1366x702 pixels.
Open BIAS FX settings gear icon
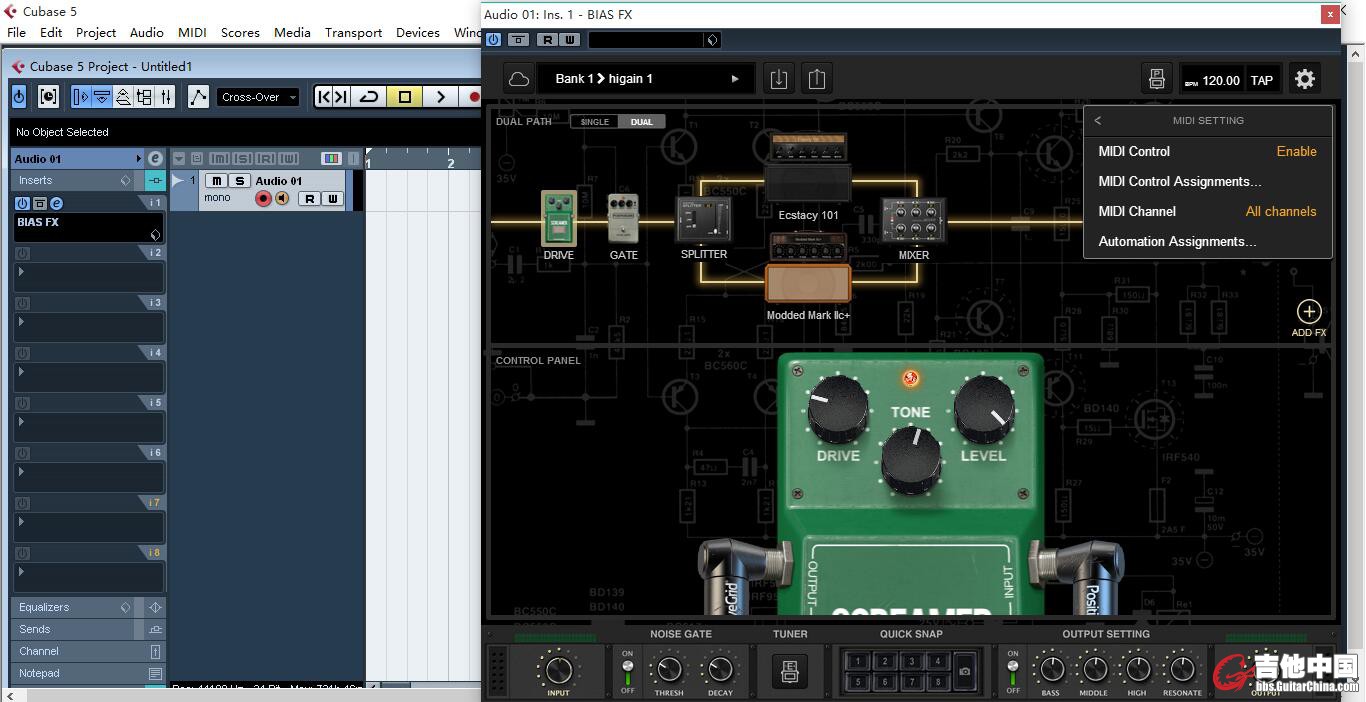(x=1304, y=79)
